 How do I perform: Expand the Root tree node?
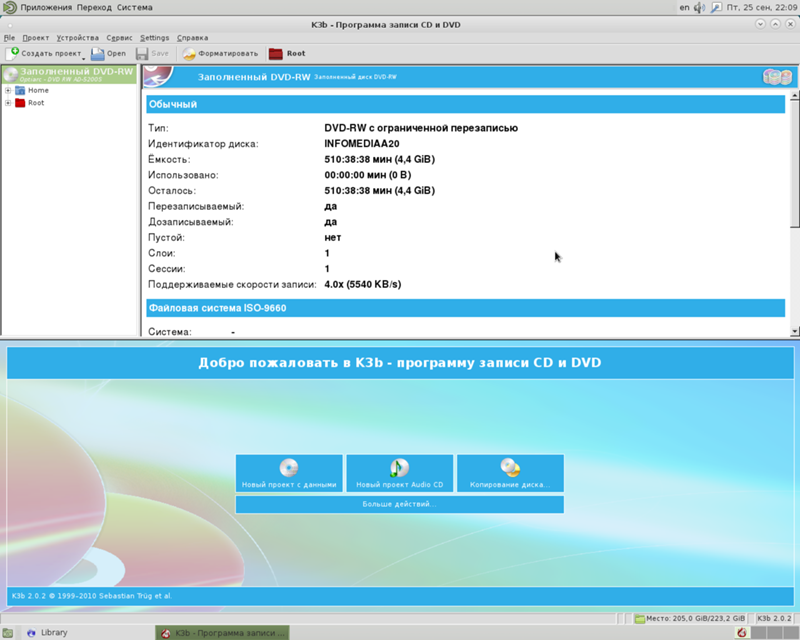pyautogui.click(x=8, y=103)
